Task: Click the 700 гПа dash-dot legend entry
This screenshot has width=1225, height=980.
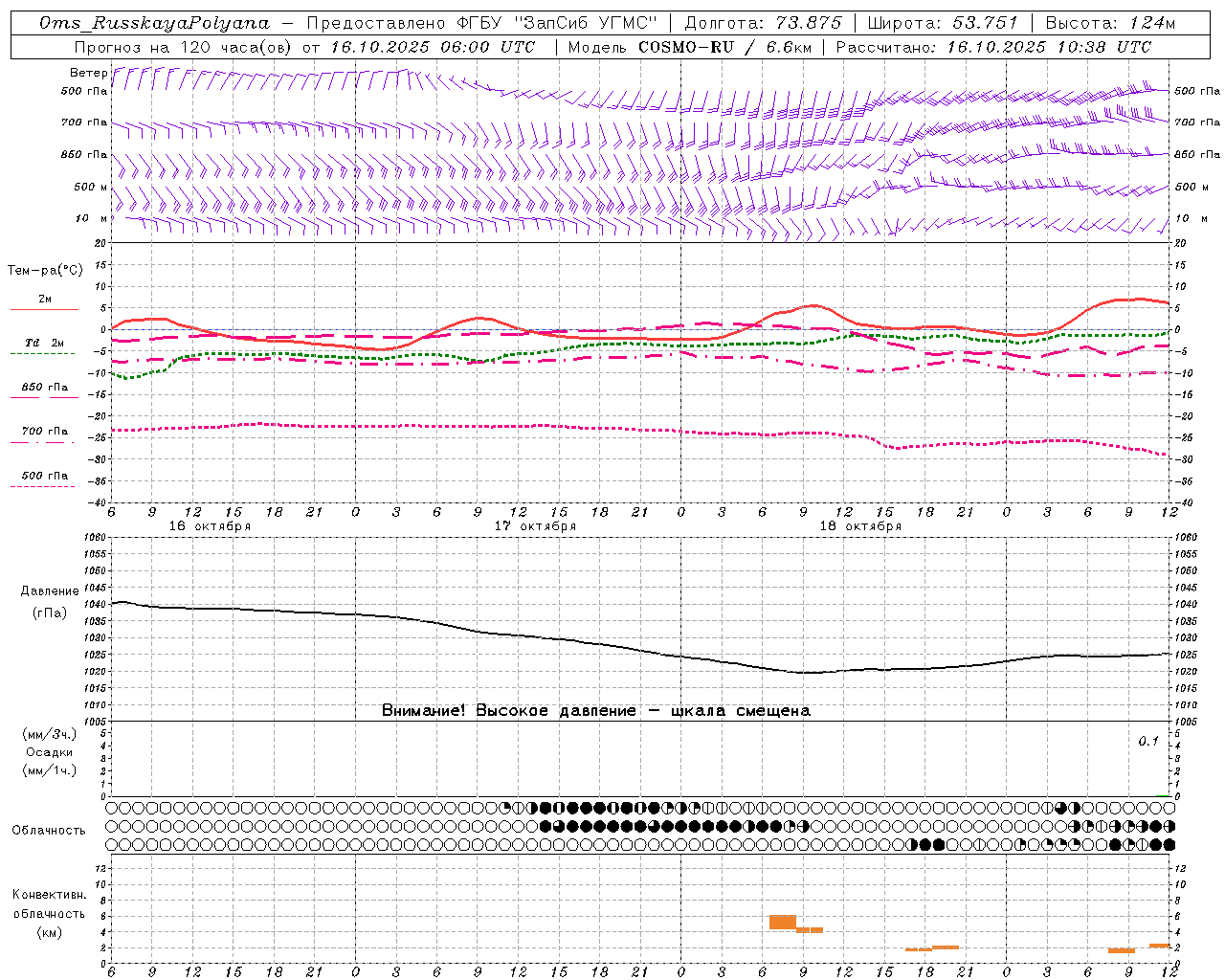Action: [x=44, y=432]
